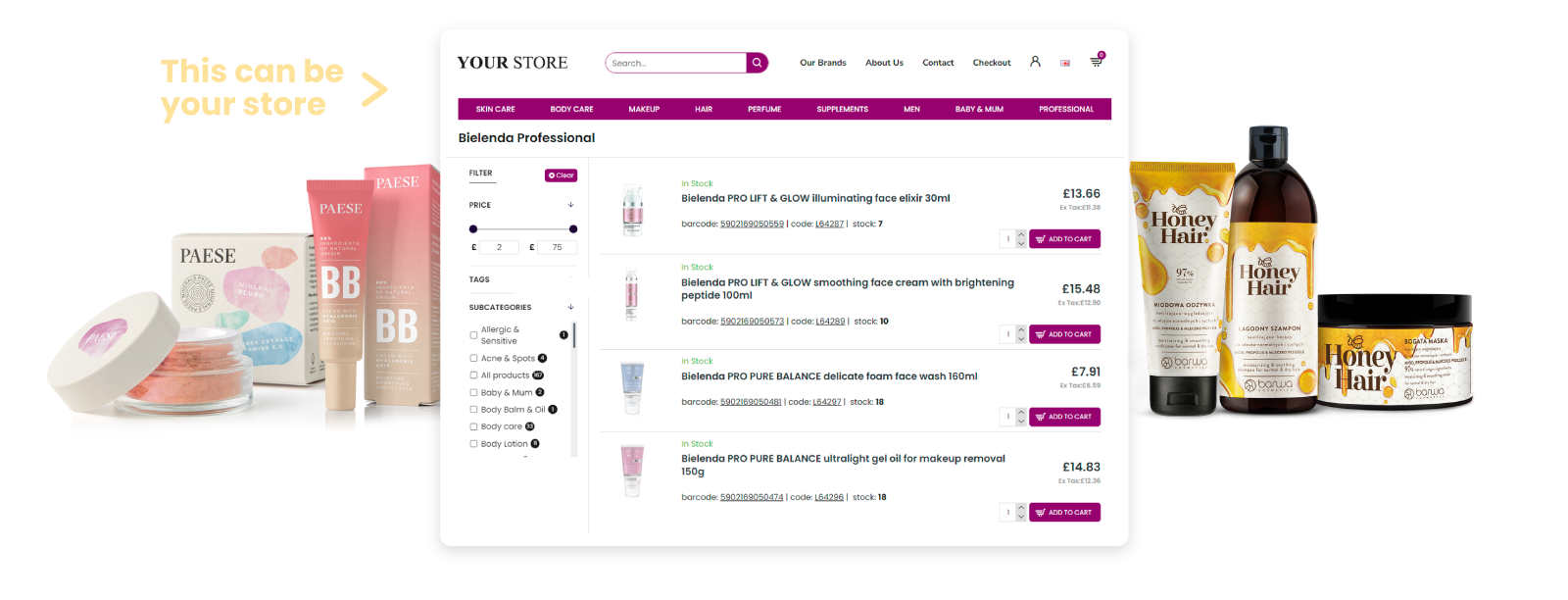The height and width of the screenshot is (600, 1568).
Task: Click the face elixir 30ml product image
Action: [x=632, y=209]
